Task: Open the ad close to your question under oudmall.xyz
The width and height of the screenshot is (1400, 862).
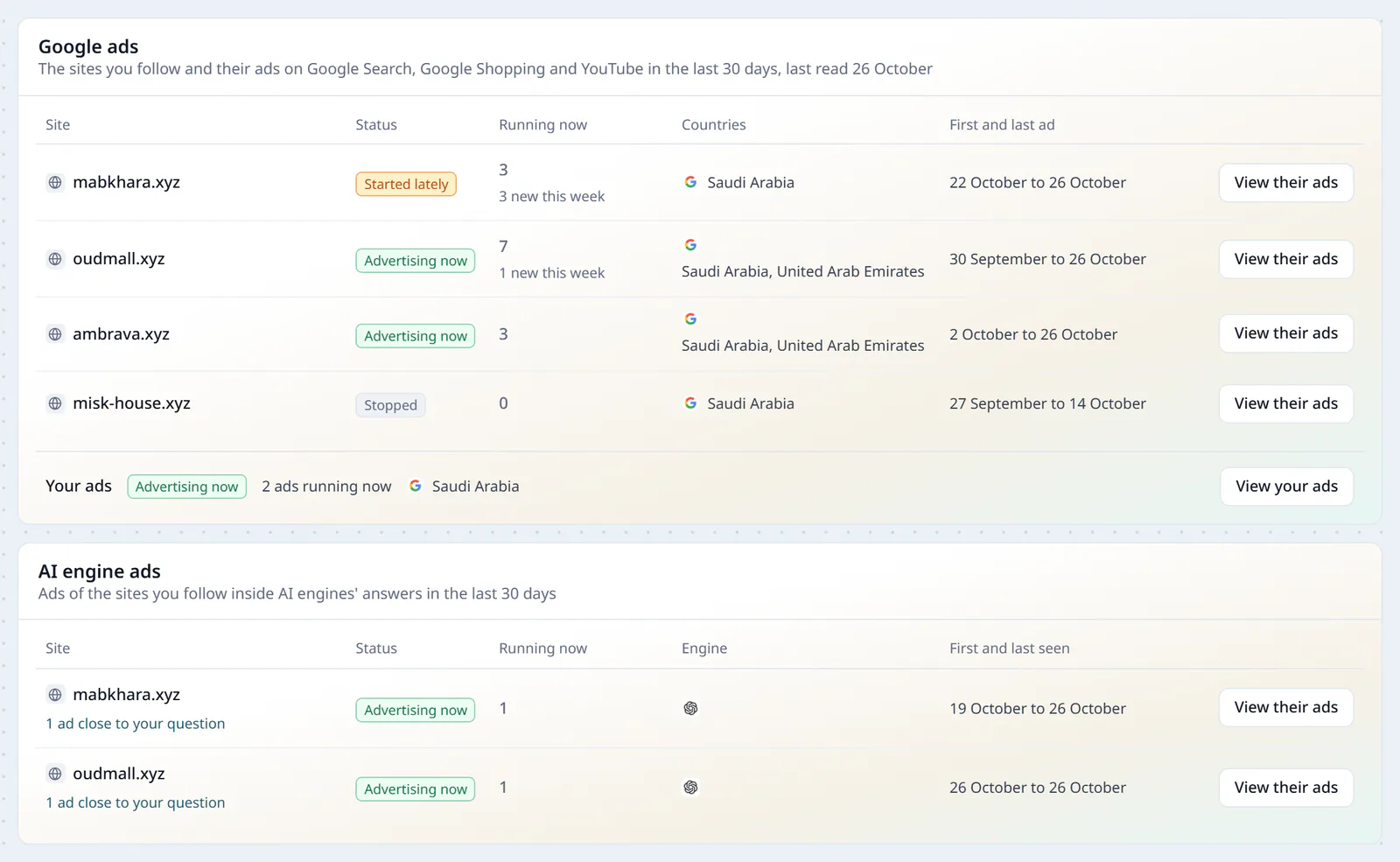Action: pos(136,802)
